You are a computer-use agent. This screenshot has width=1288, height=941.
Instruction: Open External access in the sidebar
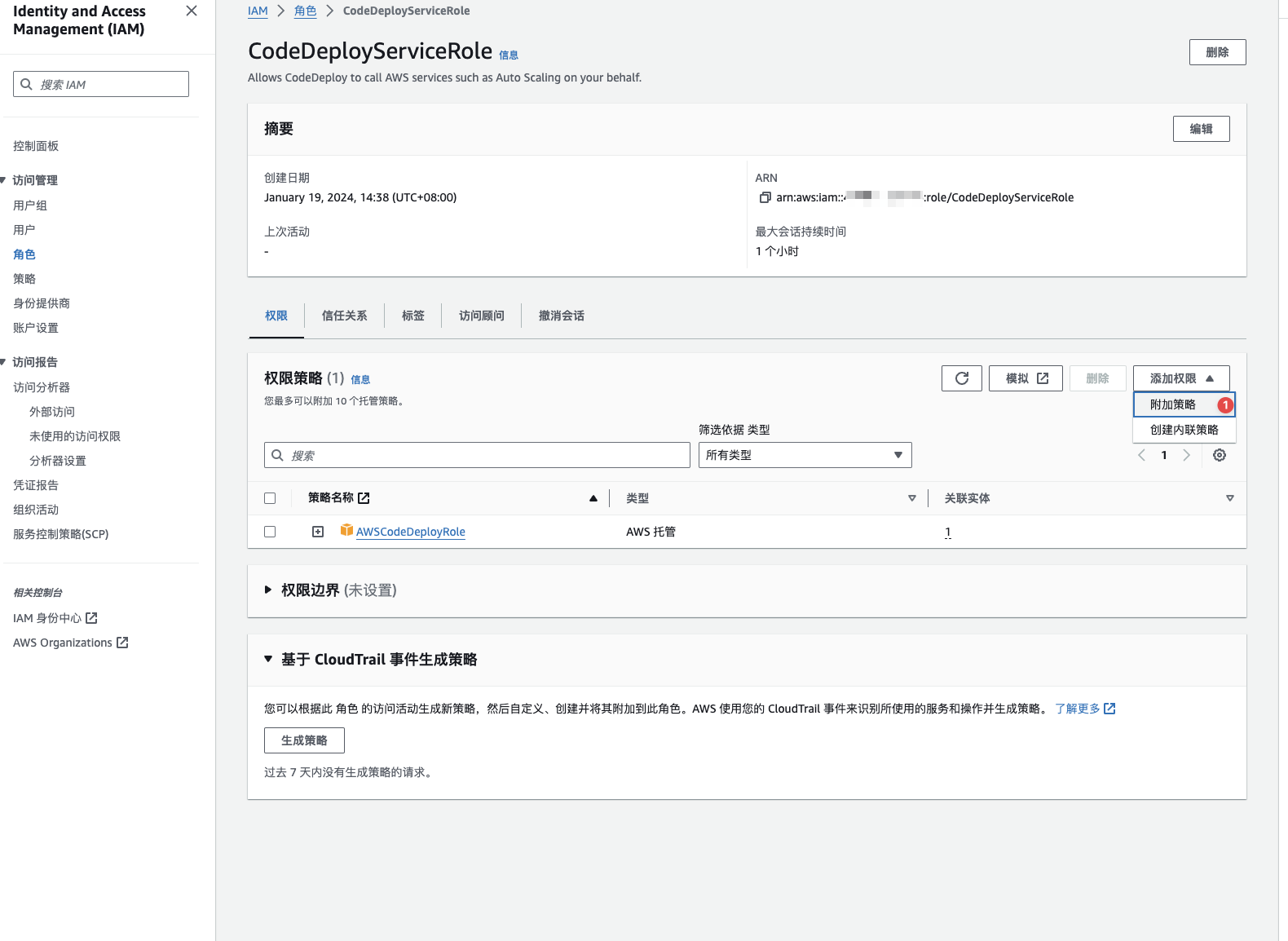52,412
